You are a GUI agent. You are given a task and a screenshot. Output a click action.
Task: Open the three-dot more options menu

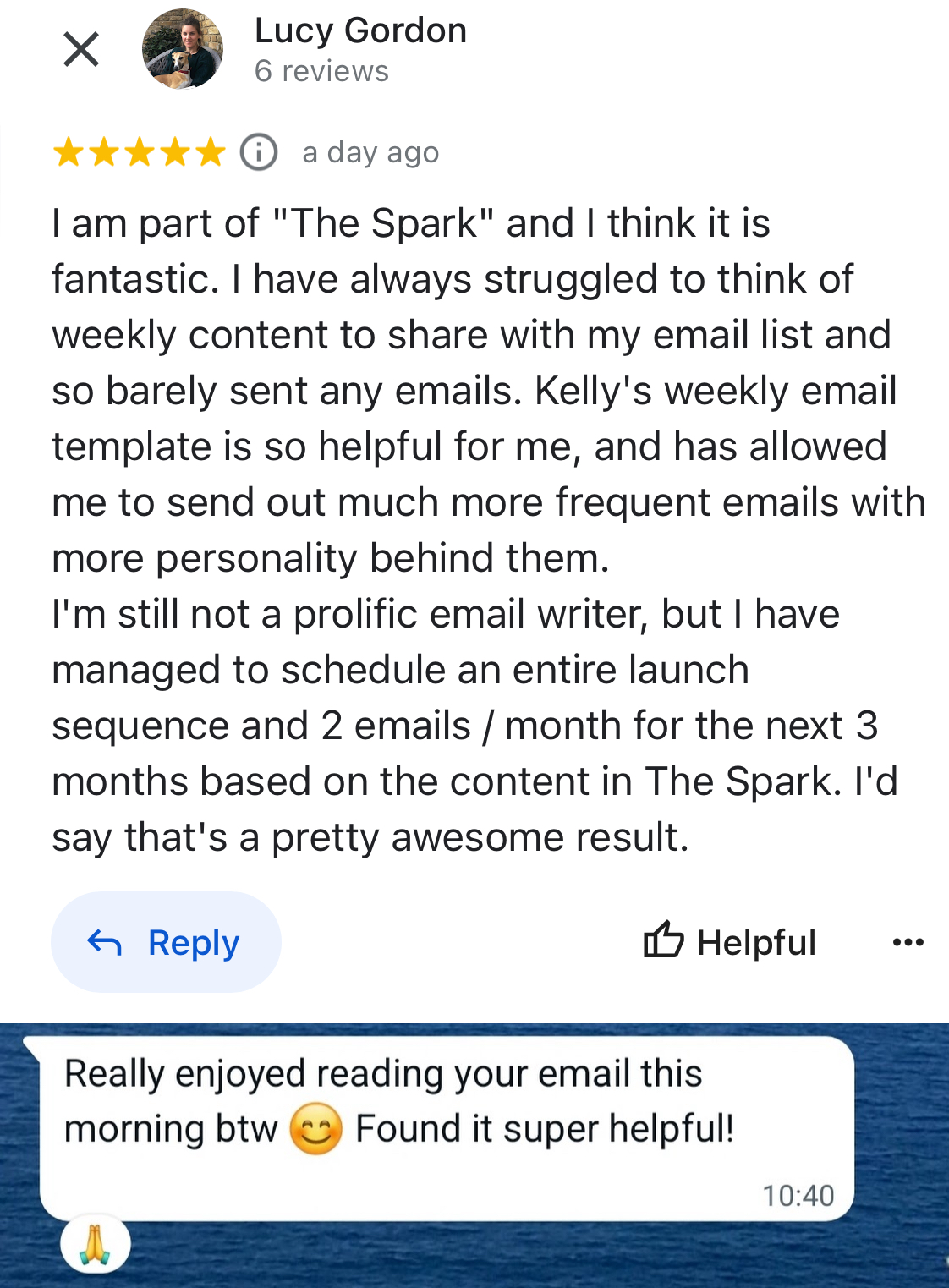click(908, 942)
